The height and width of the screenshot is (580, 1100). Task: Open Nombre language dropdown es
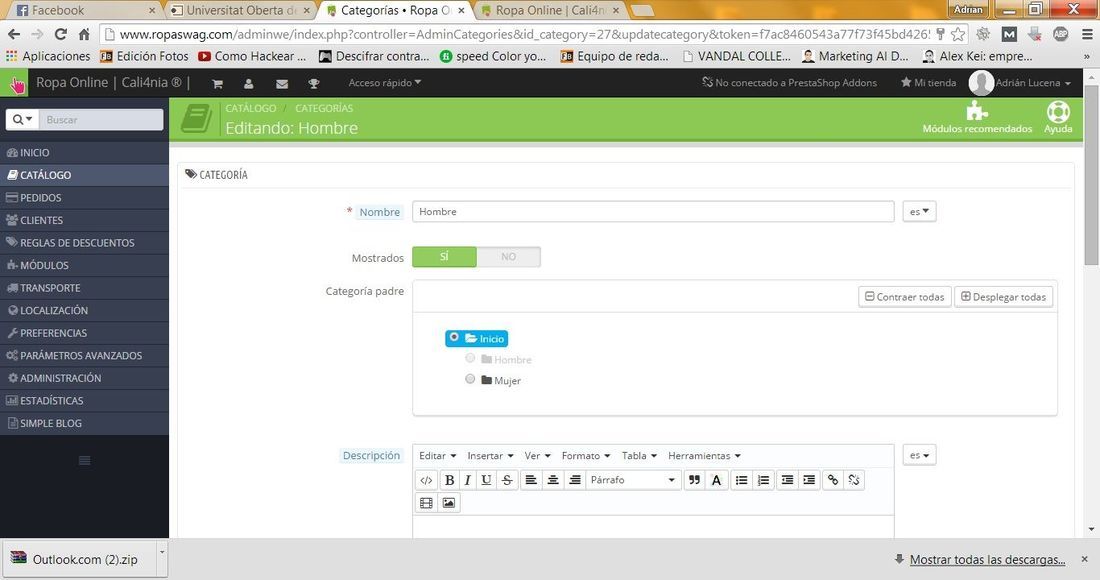(x=919, y=212)
